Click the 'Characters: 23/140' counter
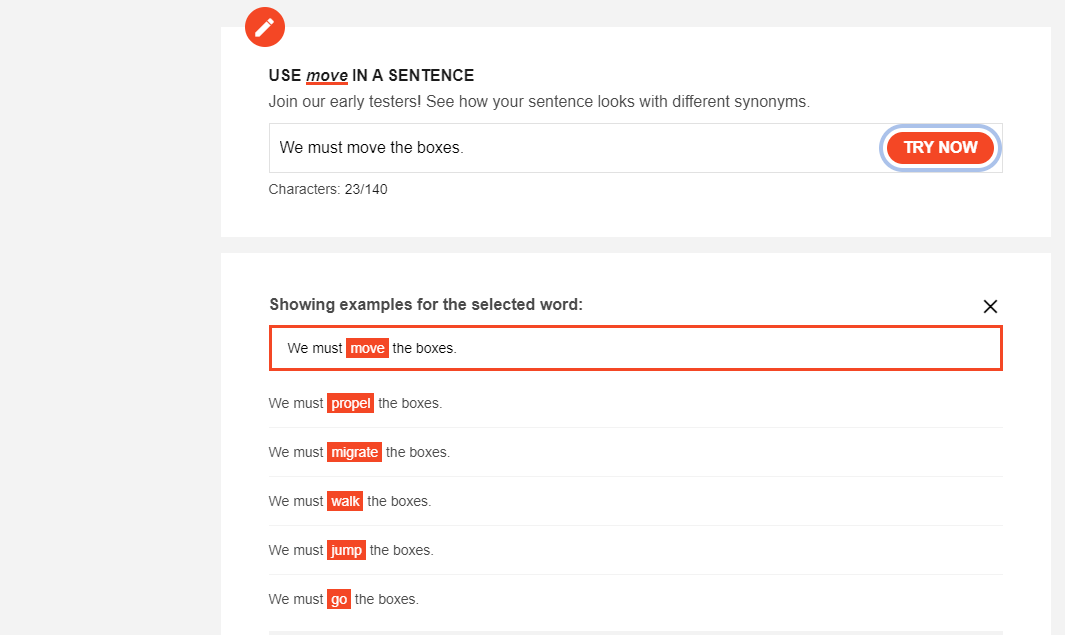Screen dimensions: 1065x635 (x=328, y=189)
